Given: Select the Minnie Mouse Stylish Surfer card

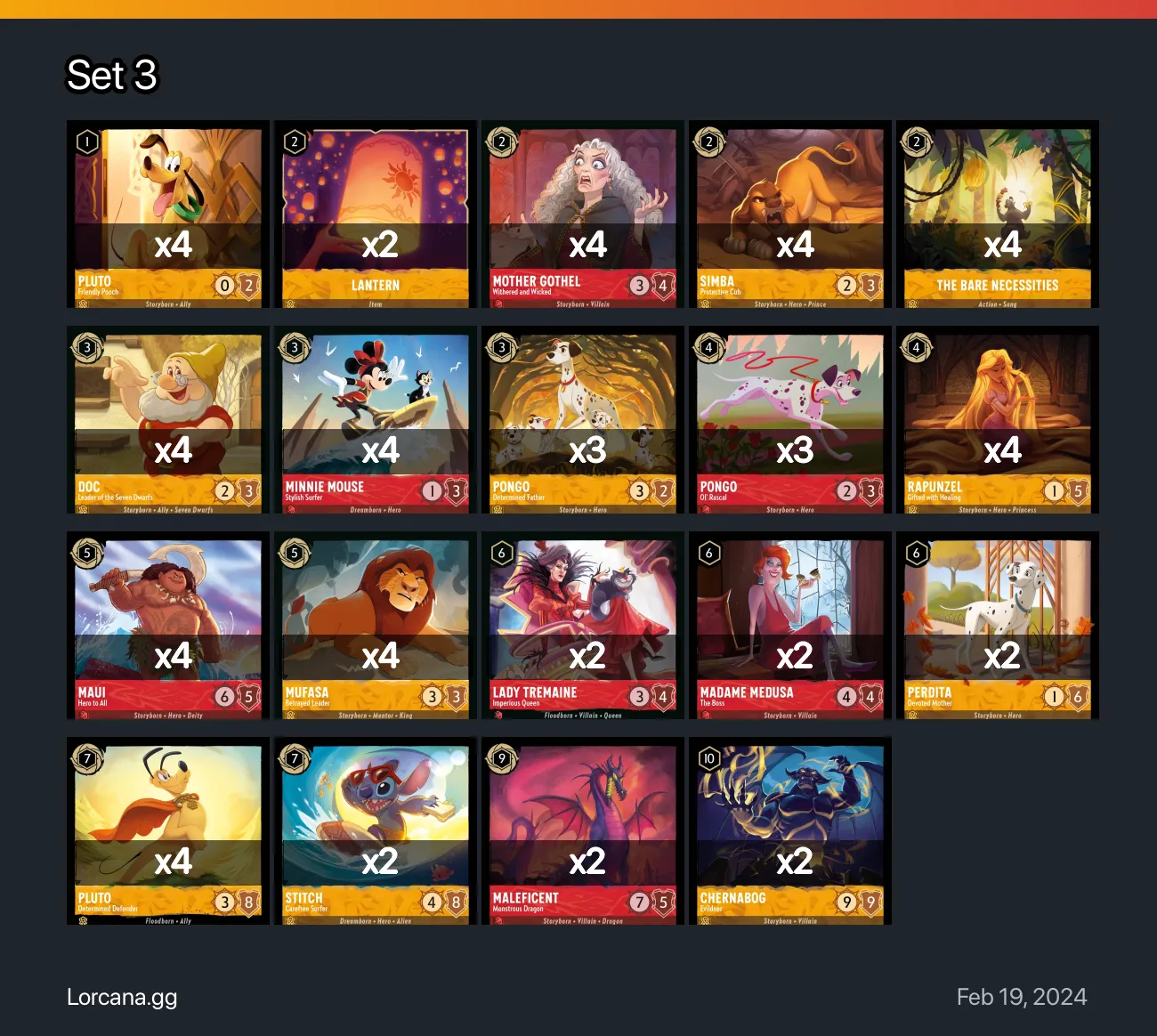Looking at the screenshot, I should pos(376,420).
